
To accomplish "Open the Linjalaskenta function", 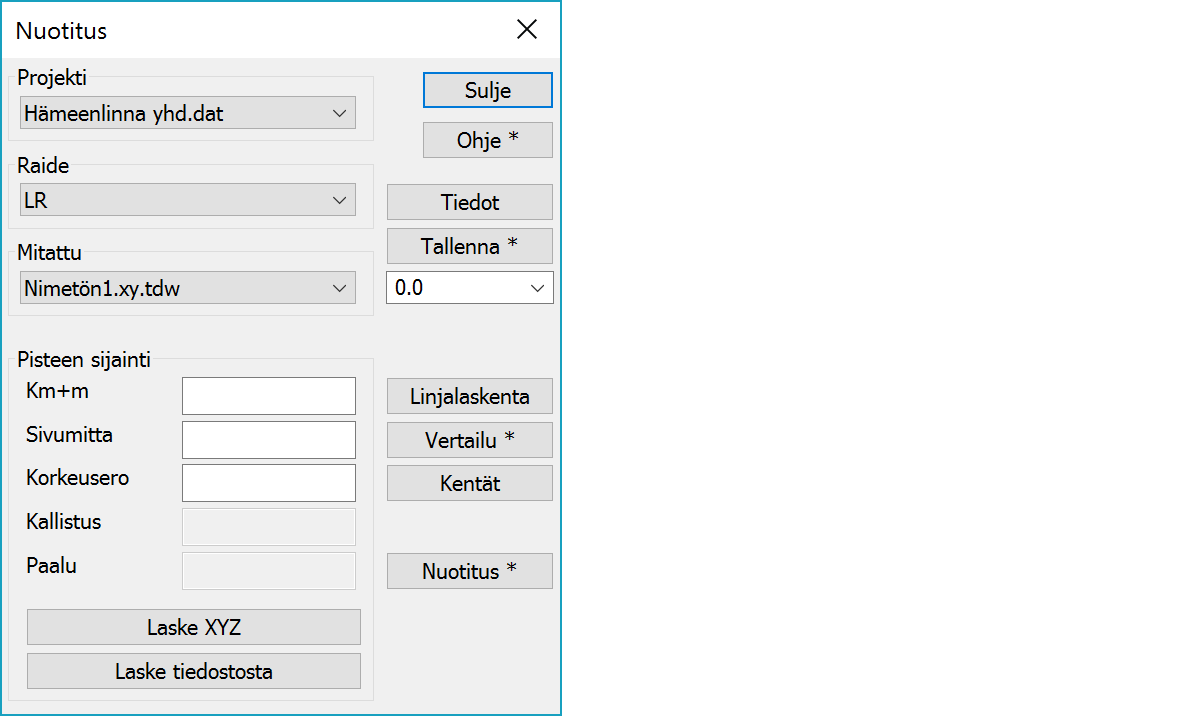I will pos(469,396).
